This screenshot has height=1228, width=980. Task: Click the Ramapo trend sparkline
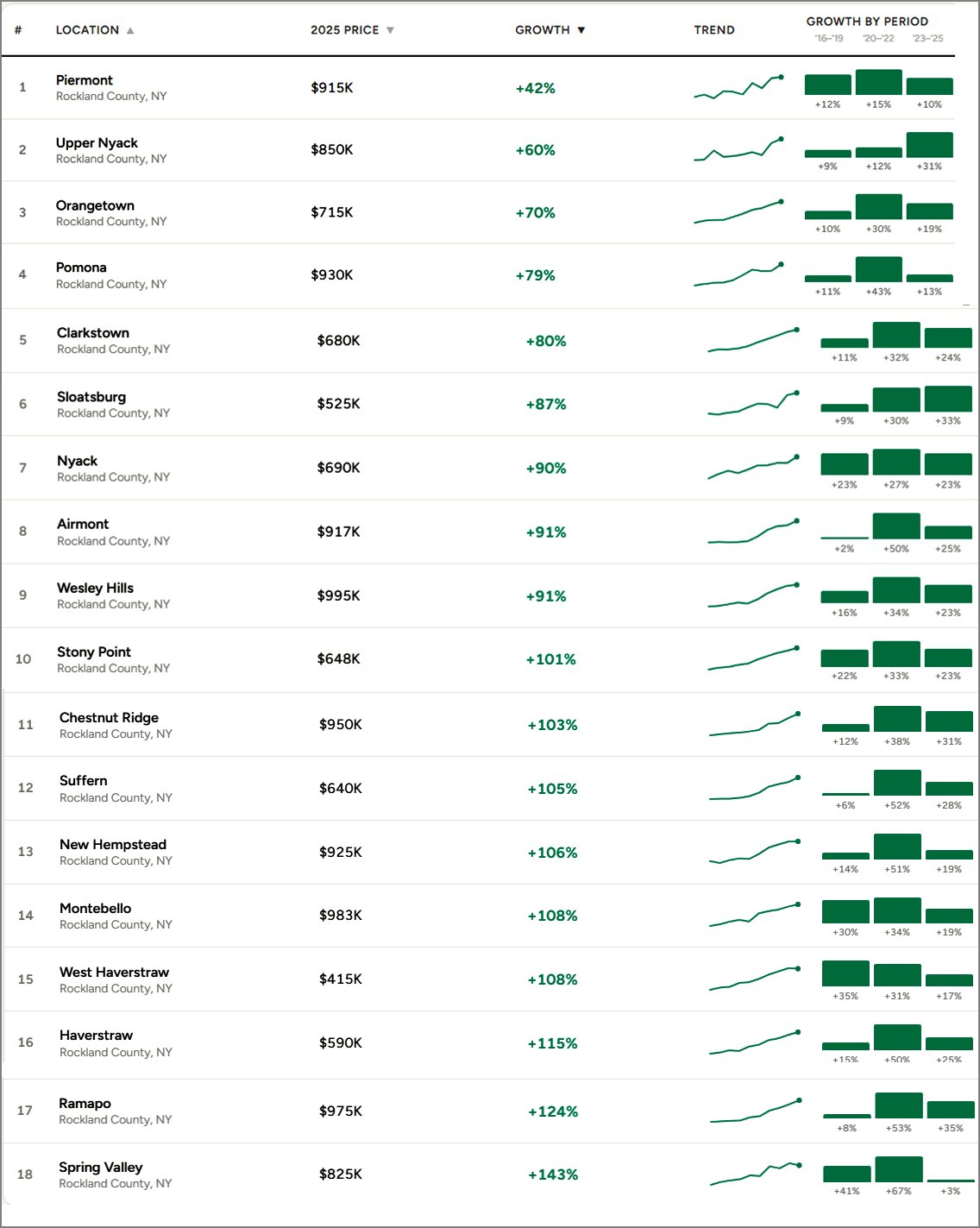(x=756, y=1111)
